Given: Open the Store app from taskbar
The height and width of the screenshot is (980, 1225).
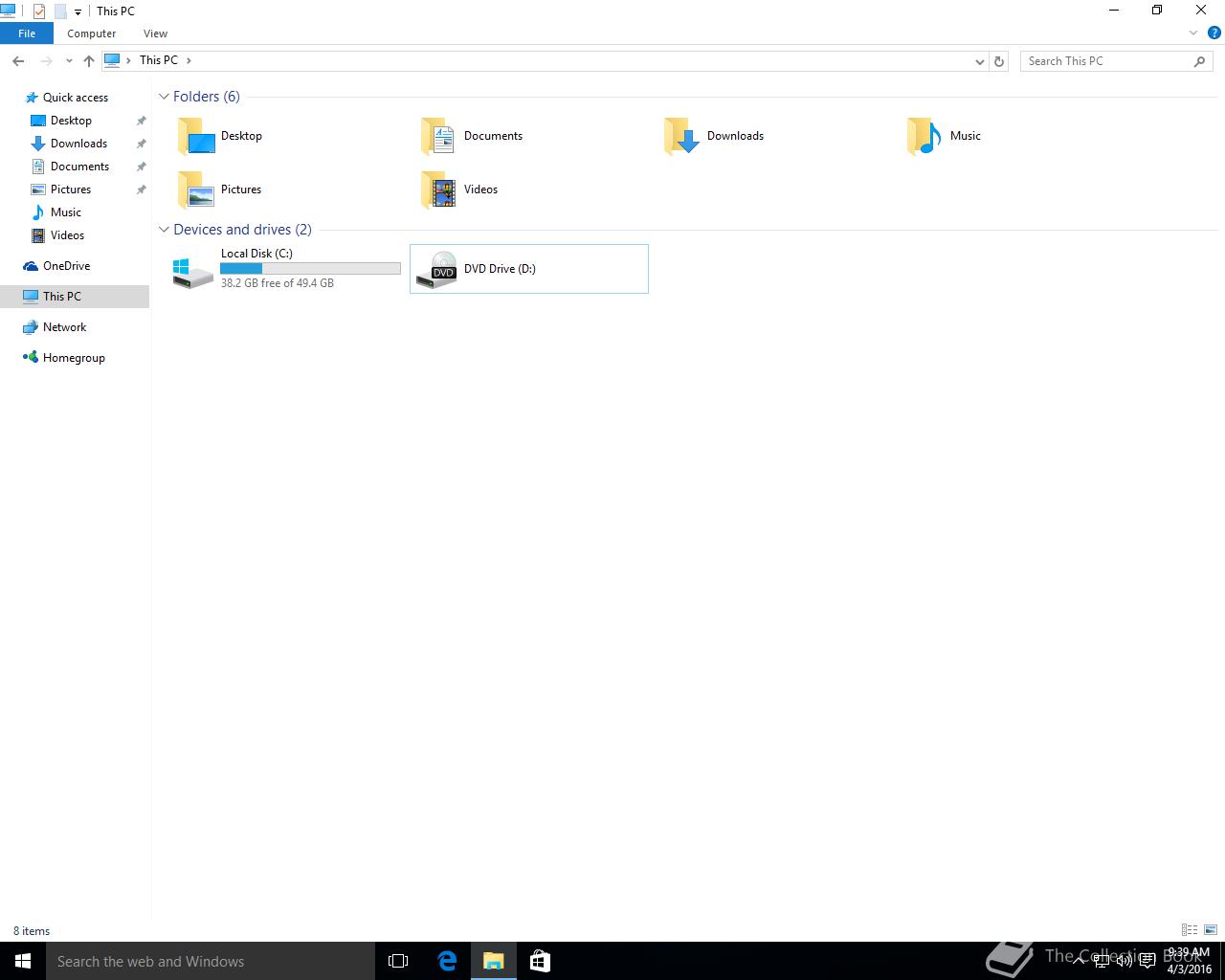Looking at the screenshot, I should [x=540, y=961].
